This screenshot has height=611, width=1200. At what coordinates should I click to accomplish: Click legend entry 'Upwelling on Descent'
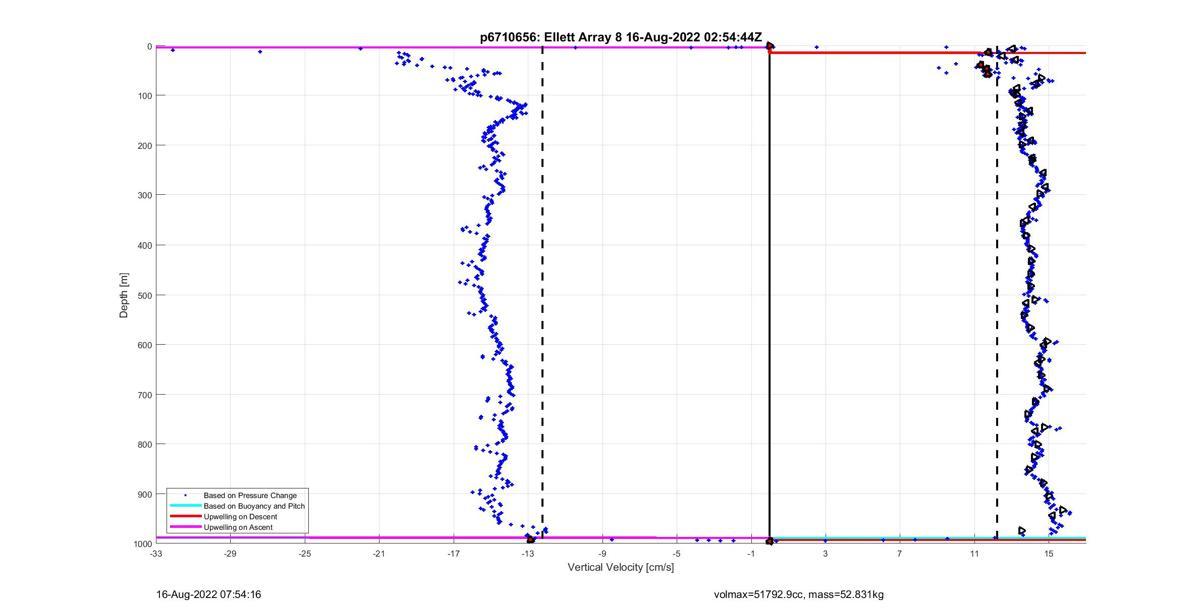(240, 516)
